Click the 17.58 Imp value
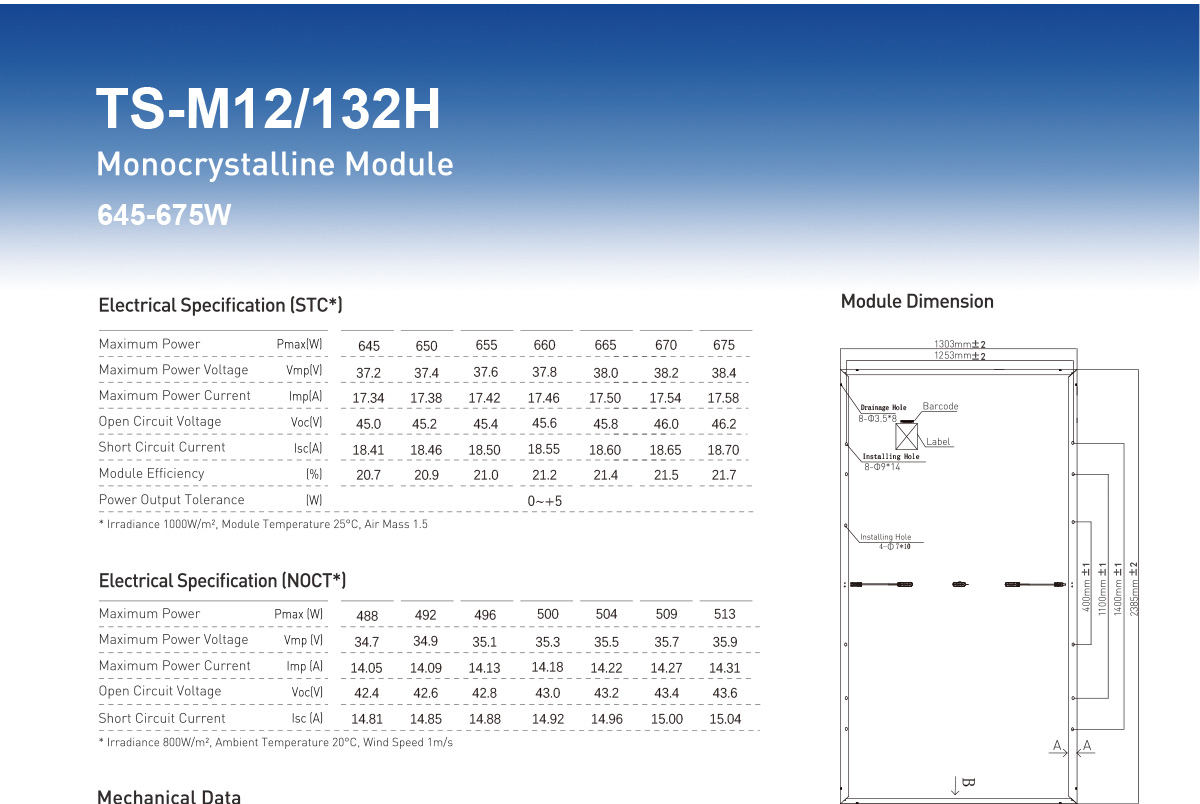Viewport: 1200px width, 804px height. 723,398
